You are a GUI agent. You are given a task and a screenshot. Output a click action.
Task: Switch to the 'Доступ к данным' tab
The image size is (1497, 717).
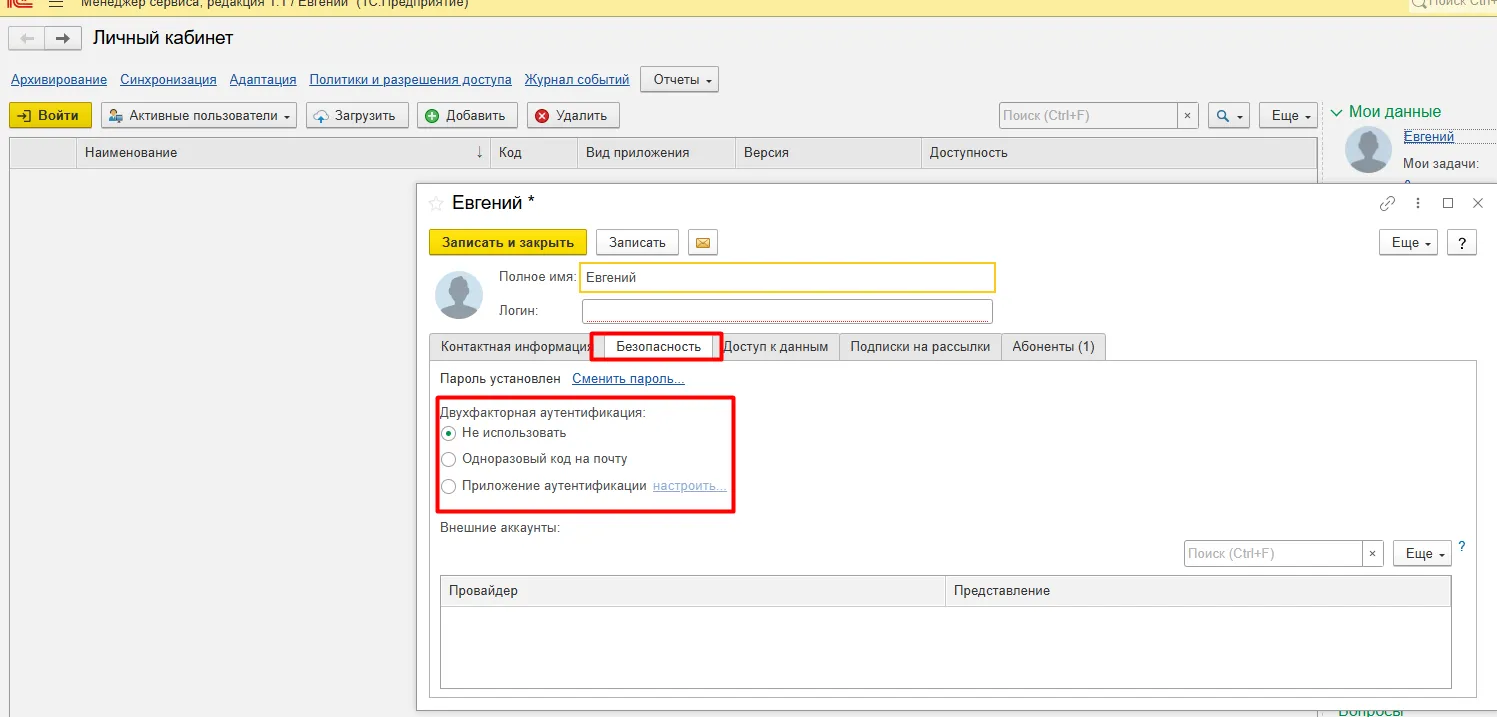(x=779, y=345)
